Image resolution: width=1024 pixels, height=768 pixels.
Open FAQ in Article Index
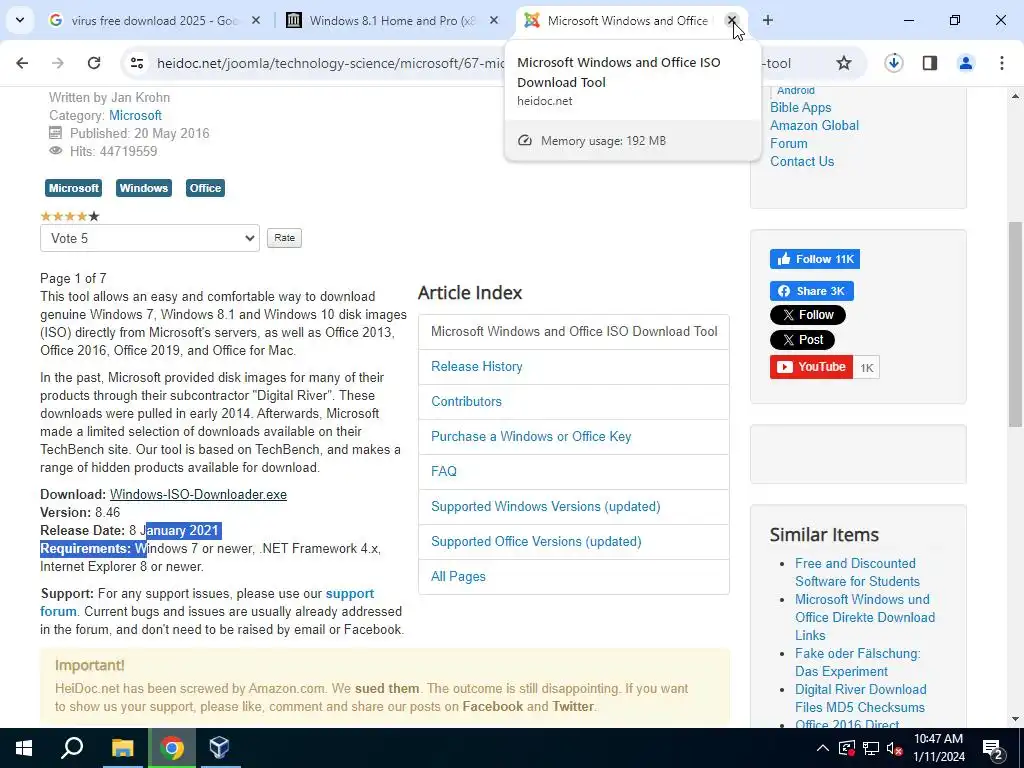pos(443,472)
